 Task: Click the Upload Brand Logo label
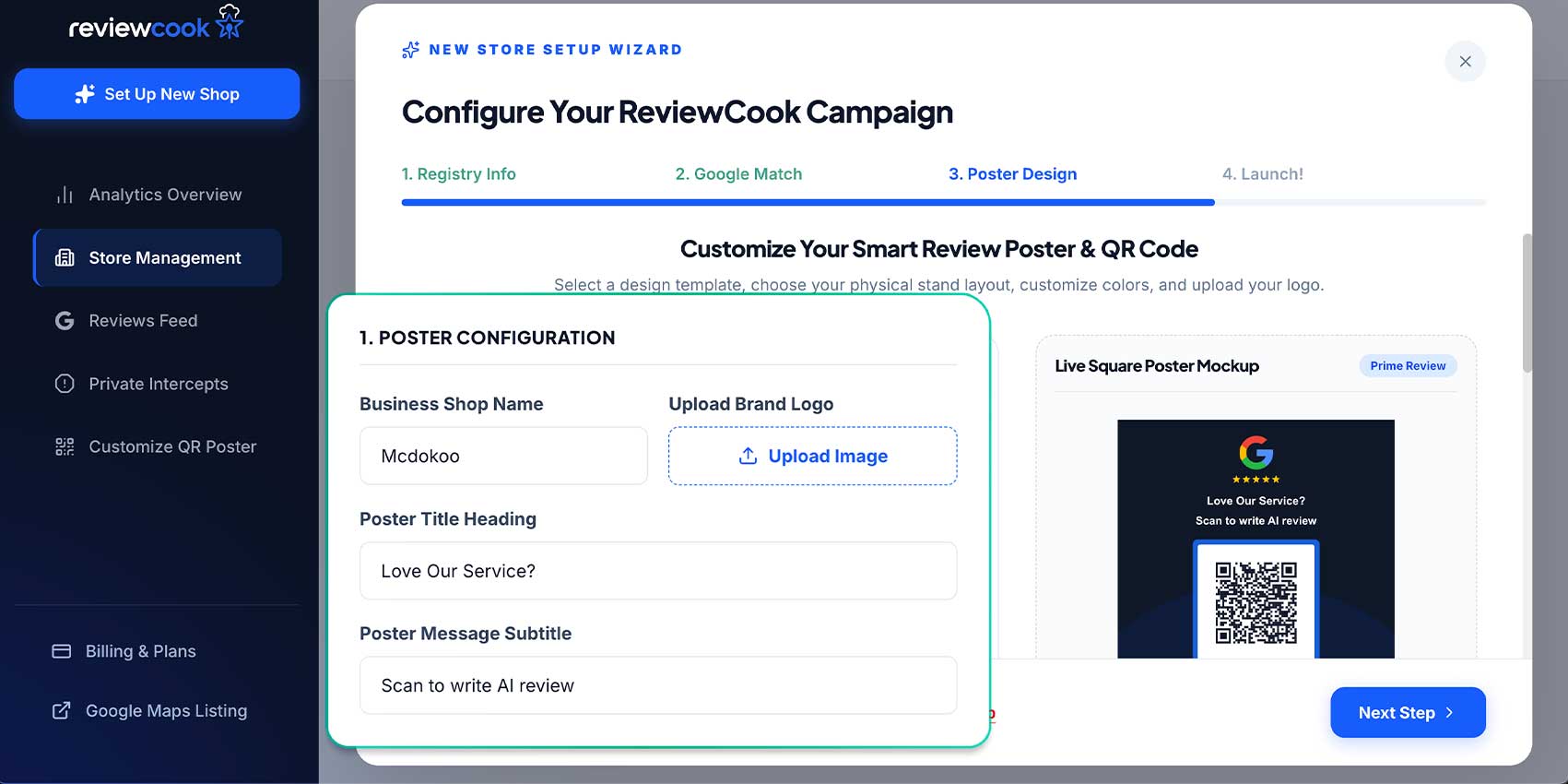point(750,404)
